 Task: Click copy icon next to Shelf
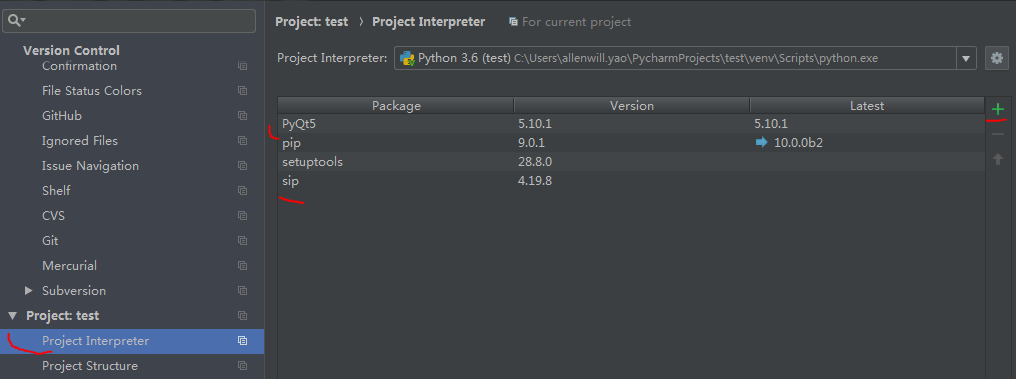click(x=242, y=190)
